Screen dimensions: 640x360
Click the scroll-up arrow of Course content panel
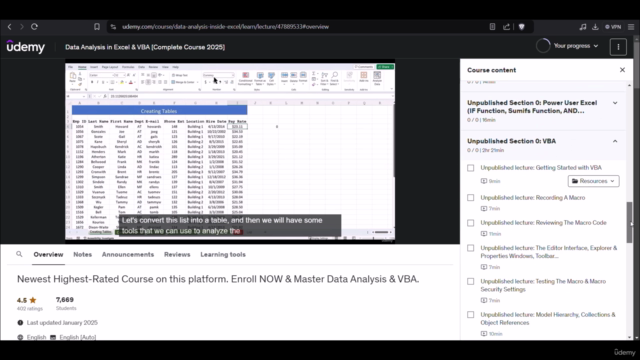[x=629, y=85]
